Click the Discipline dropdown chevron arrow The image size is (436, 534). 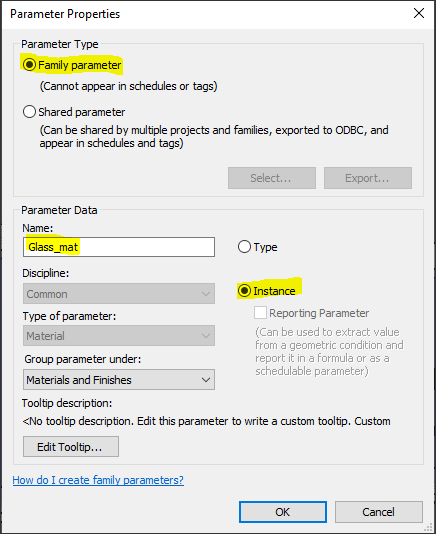pyautogui.click(x=206, y=294)
